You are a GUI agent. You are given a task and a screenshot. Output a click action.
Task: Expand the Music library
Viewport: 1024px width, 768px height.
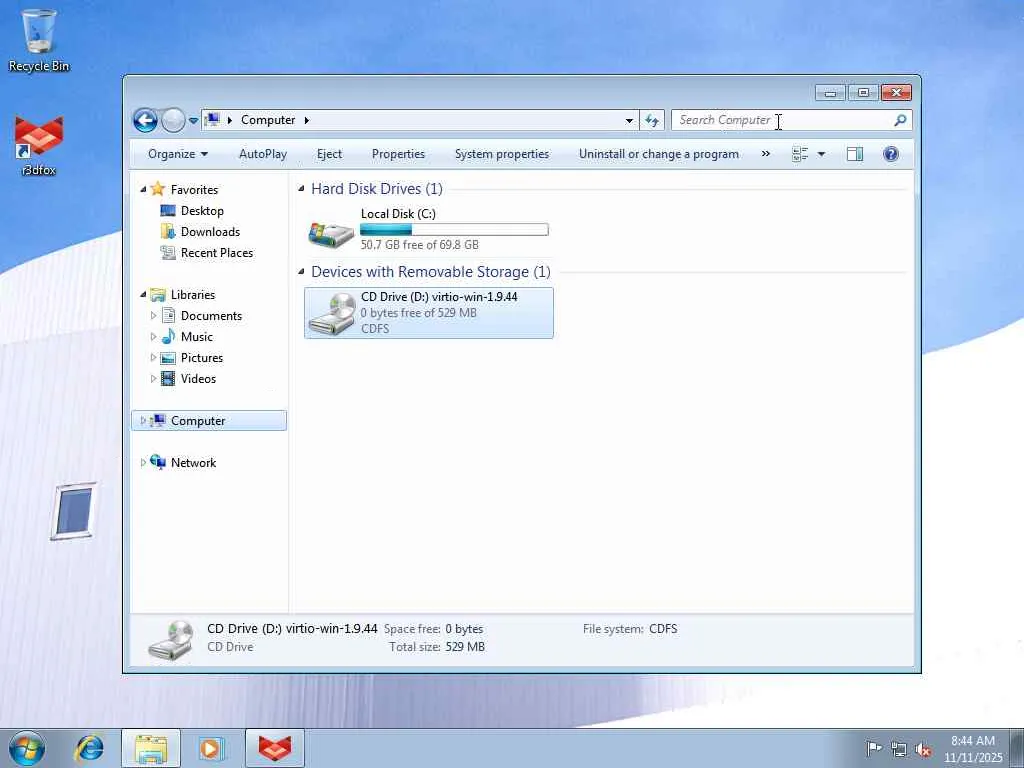[x=153, y=337]
